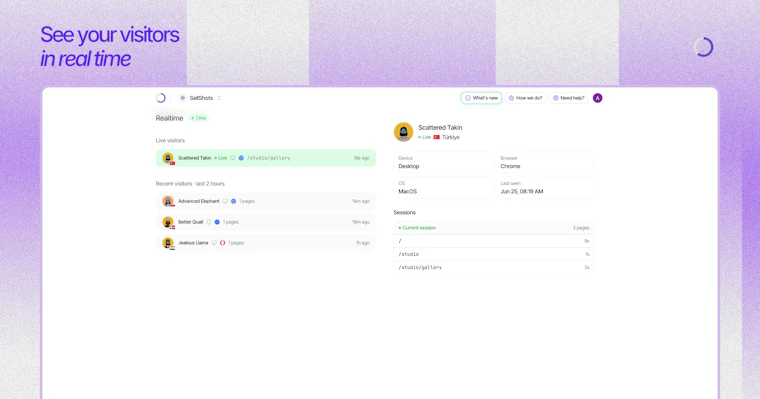Click the 3 pages count in sessions
The width and height of the screenshot is (760, 399).
click(x=581, y=228)
